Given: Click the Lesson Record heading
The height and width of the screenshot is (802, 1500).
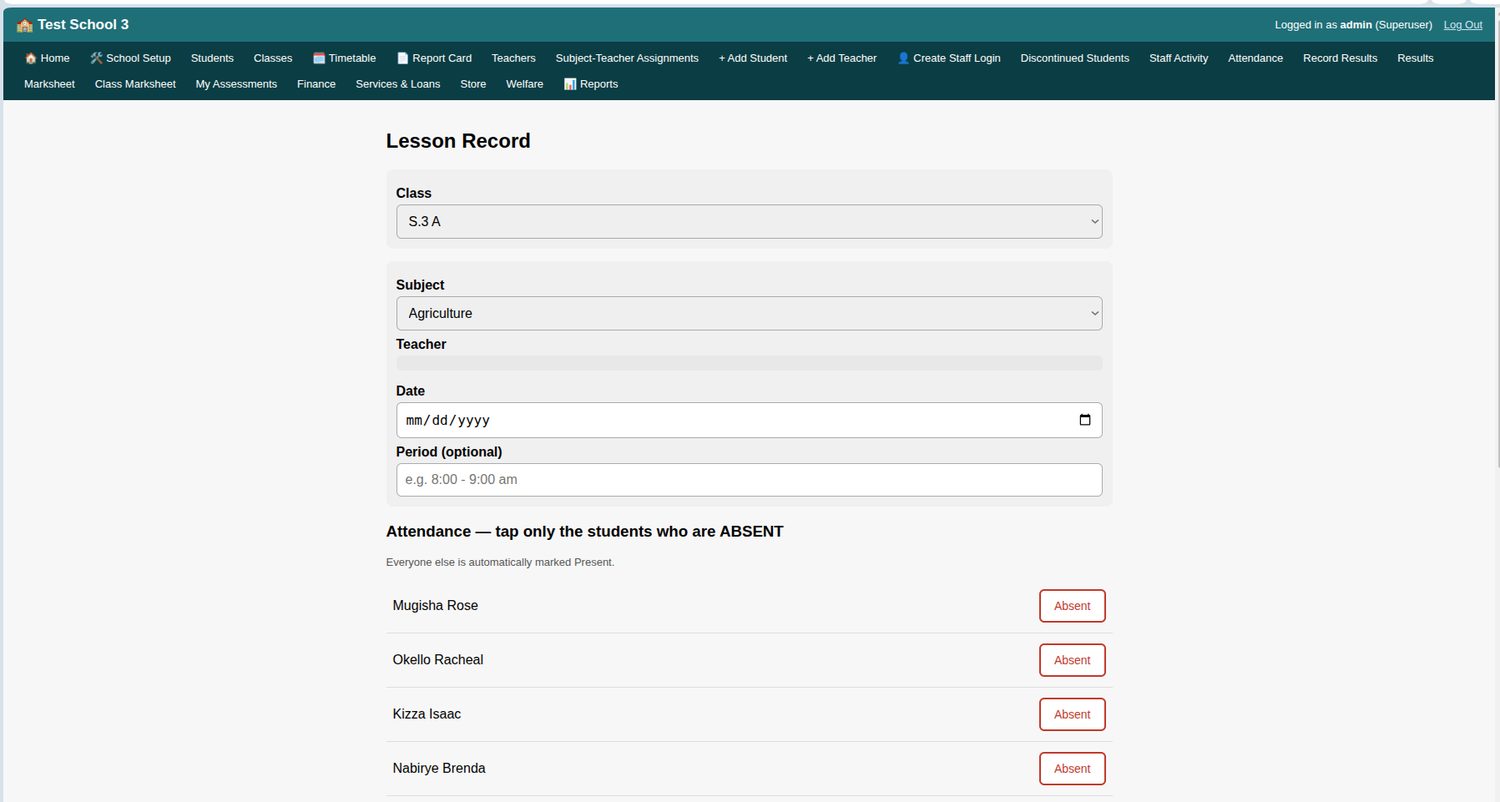Looking at the screenshot, I should click(x=458, y=141).
